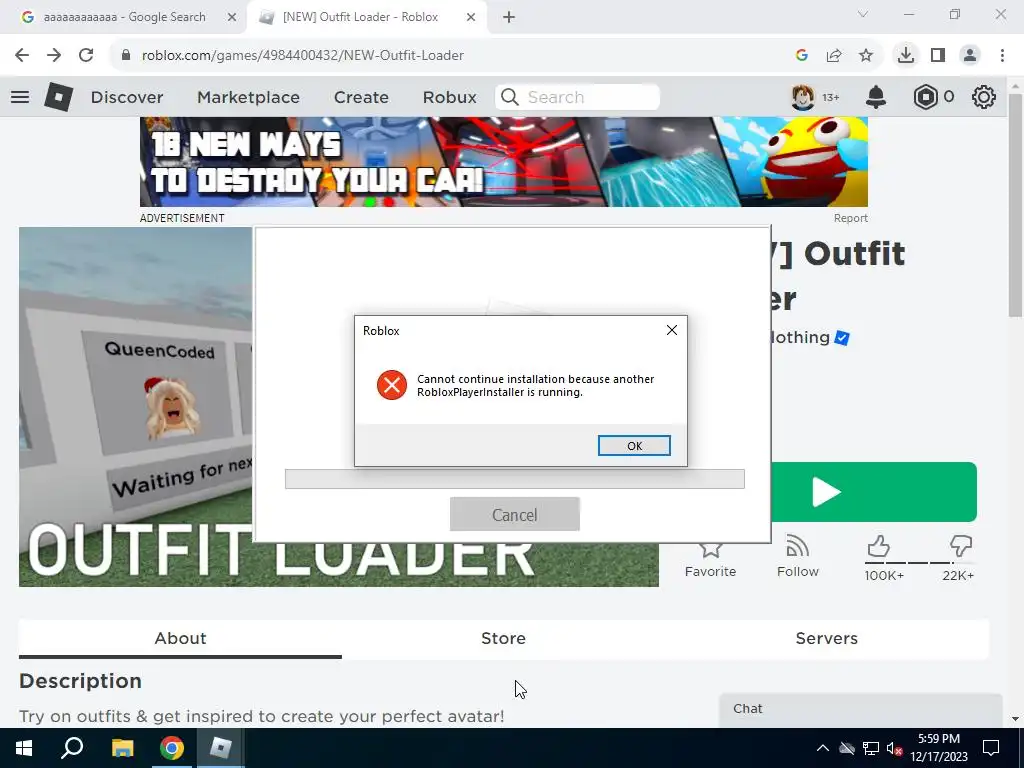Click the Roblox taskbar icon
Screen dimensions: 1024x768
click(220, 748)
